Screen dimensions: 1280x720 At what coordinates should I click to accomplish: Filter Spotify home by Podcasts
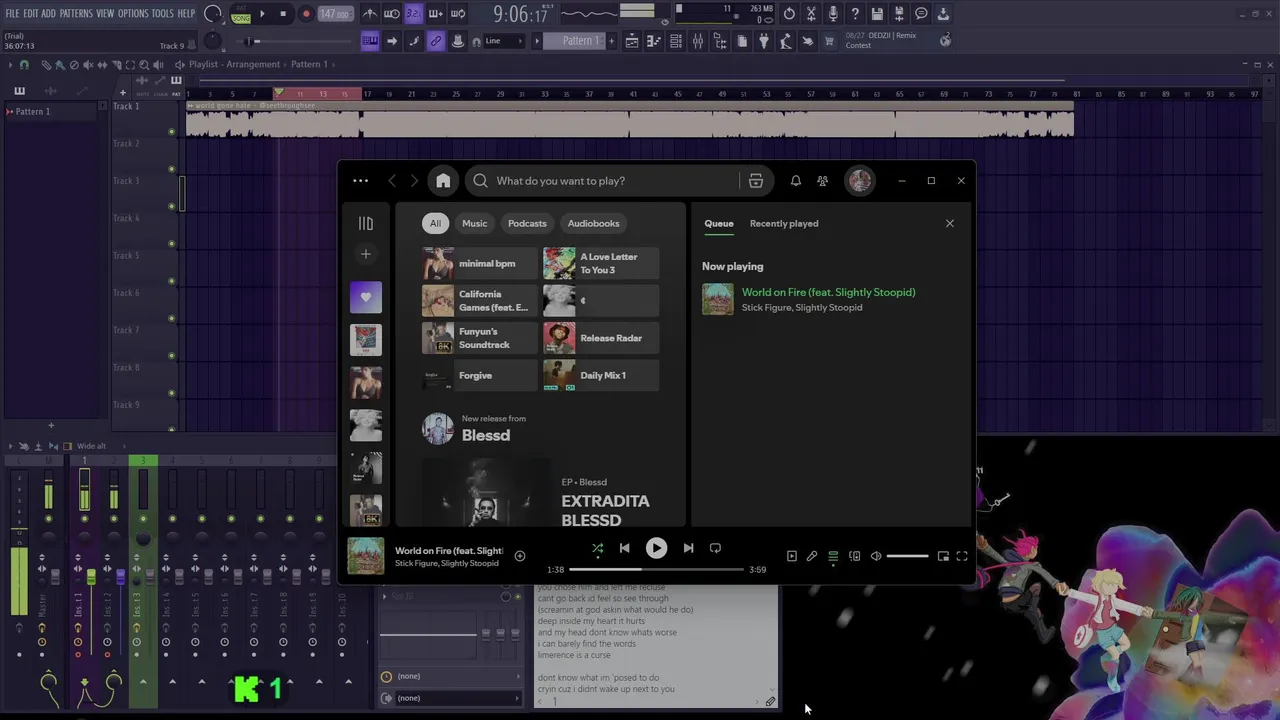tap(527, 224)
